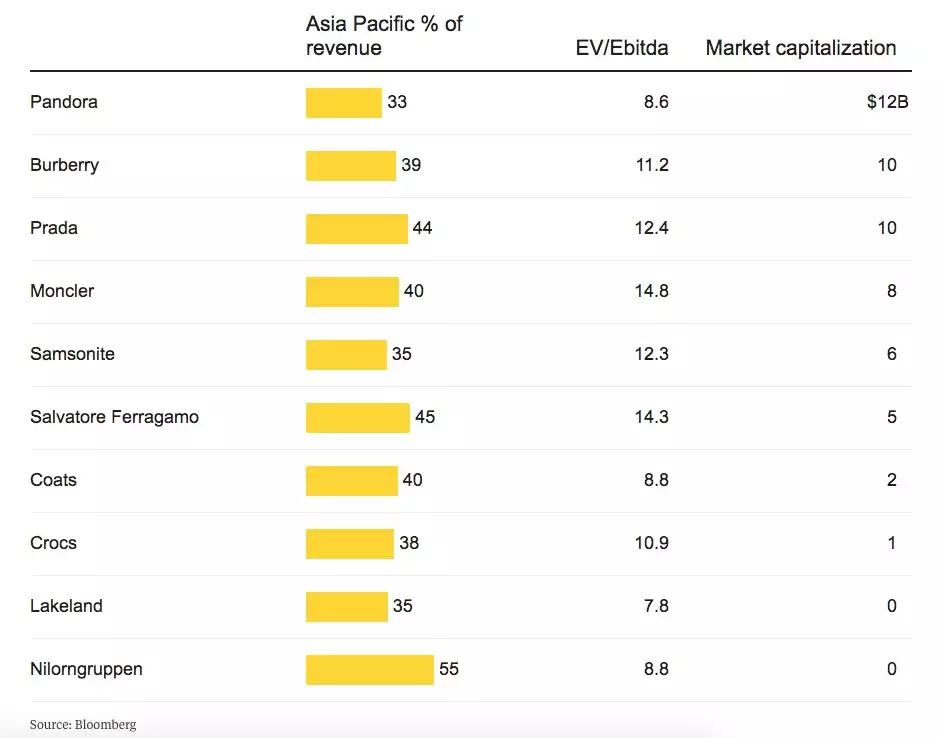The image size is (938, 738).
Task: Click the Coats company name
Action: pos(53,480)
